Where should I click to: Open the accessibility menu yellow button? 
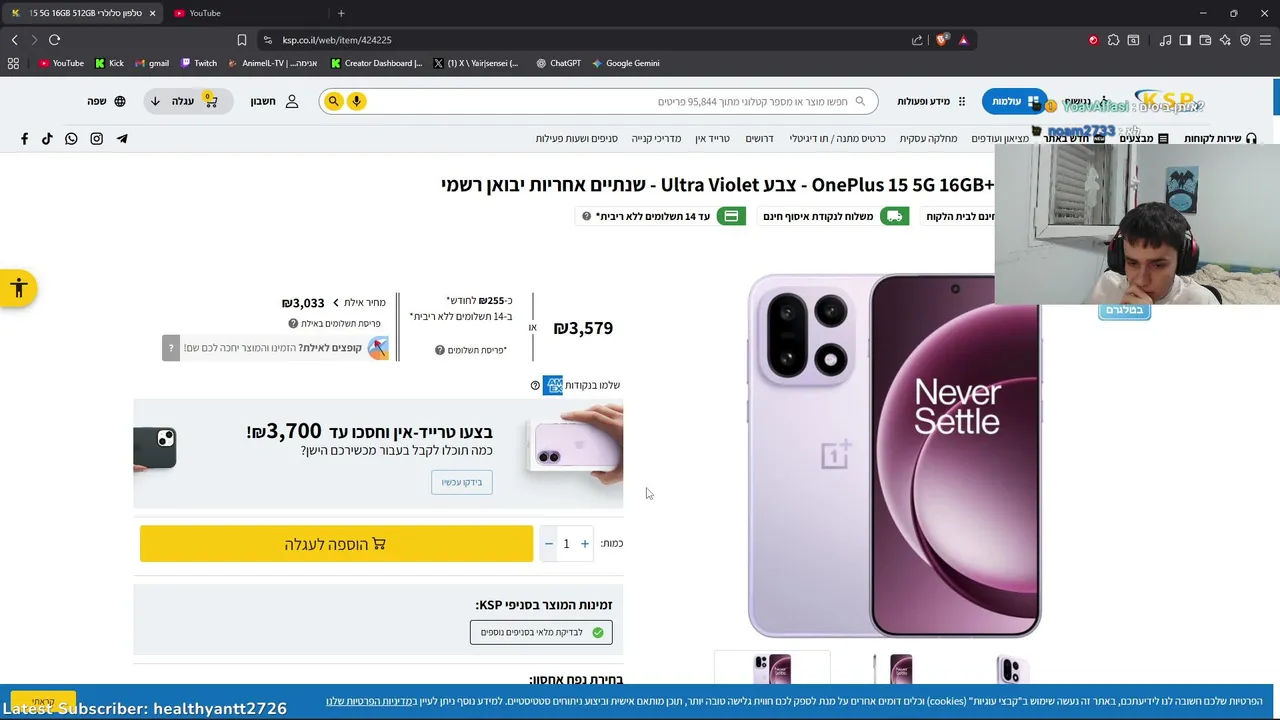(18, 289)
